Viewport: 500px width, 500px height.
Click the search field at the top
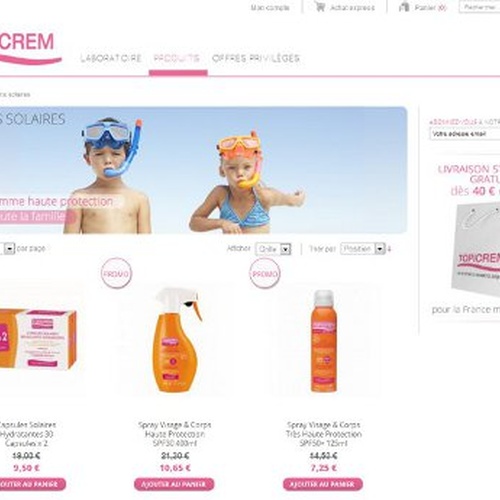pos(479,7)
